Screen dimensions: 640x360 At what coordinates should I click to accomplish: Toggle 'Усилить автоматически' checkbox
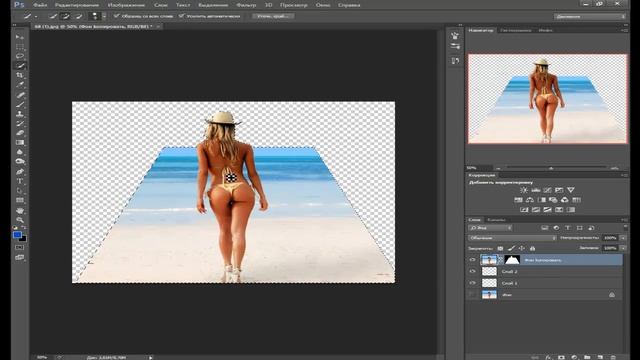[x=181, y=16]
